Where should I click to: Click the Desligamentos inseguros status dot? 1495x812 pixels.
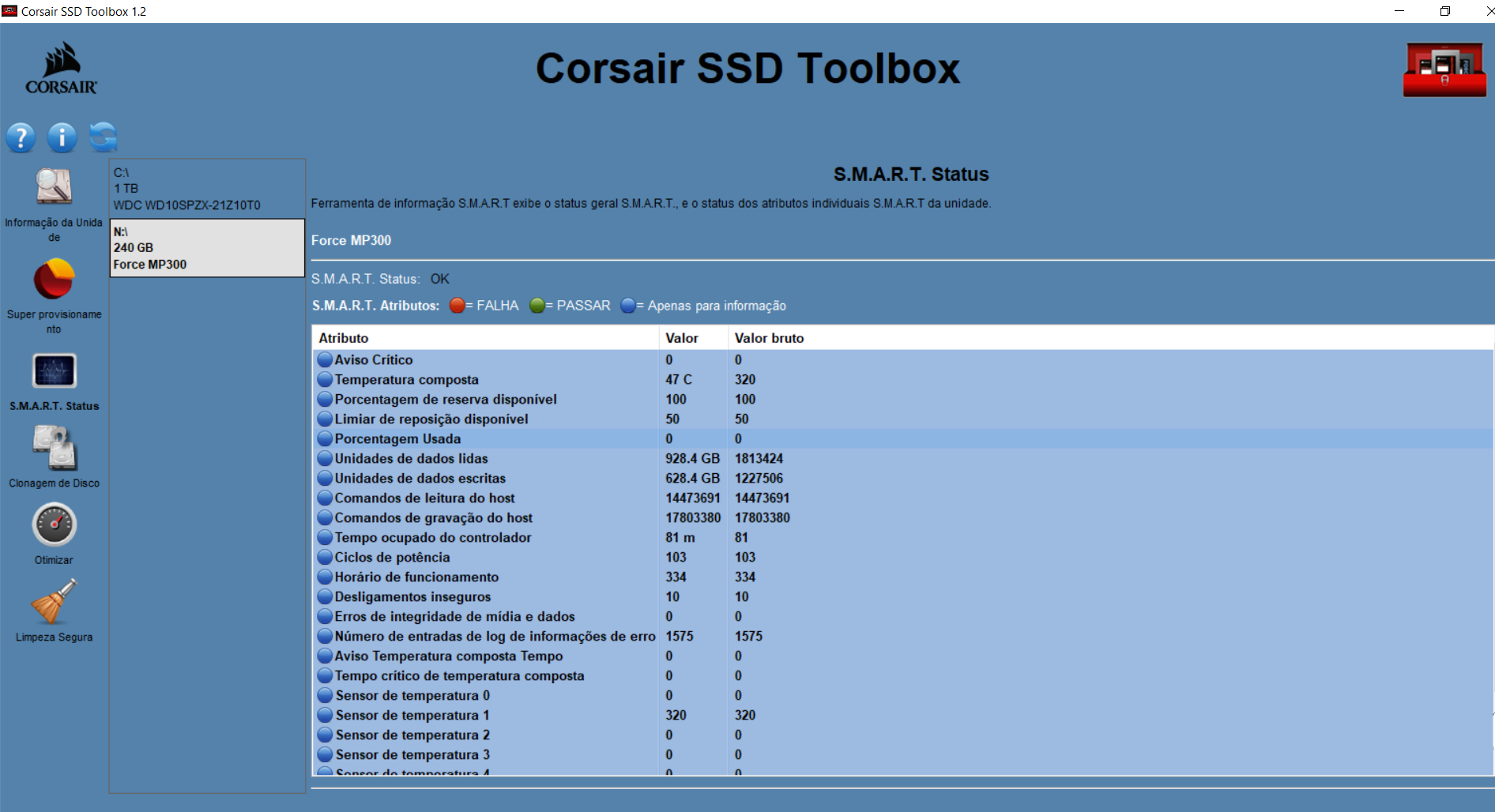click(325, 596)
